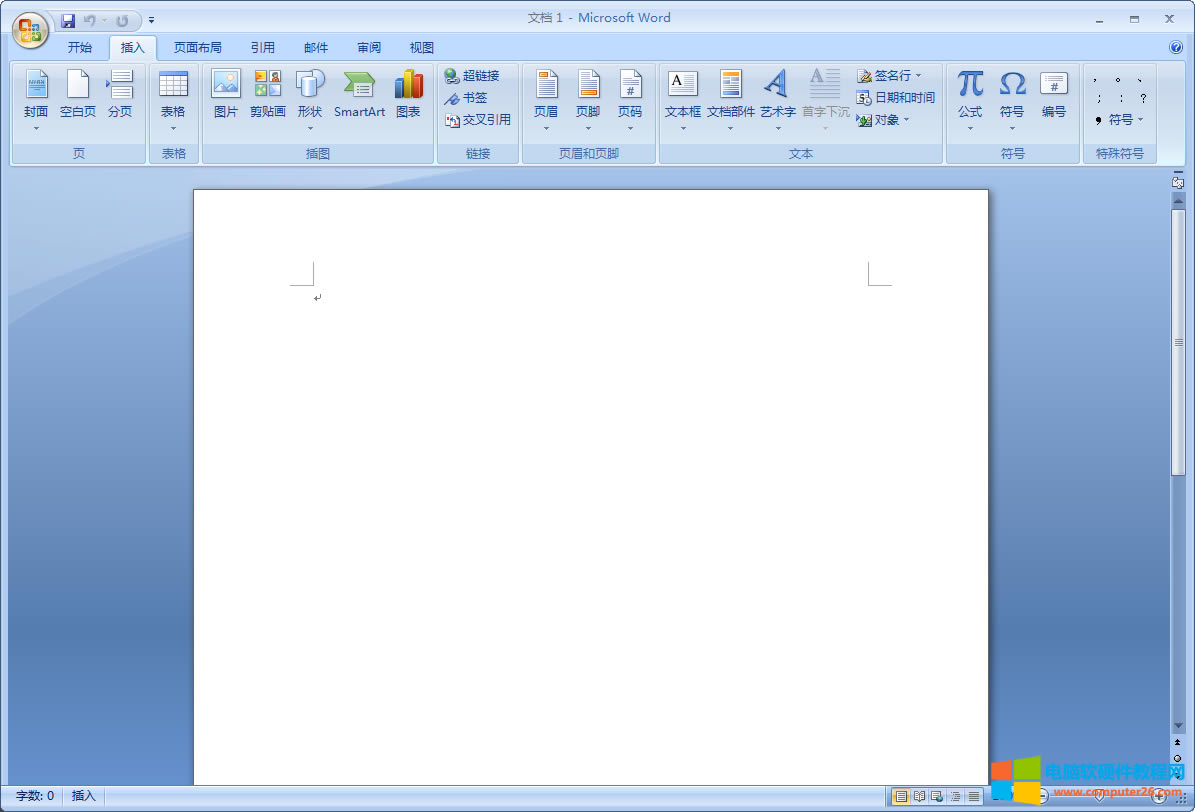1195x812 pixels.
Task: Toggle the ruler above the scrollbar
Action: coord(1176,181)
